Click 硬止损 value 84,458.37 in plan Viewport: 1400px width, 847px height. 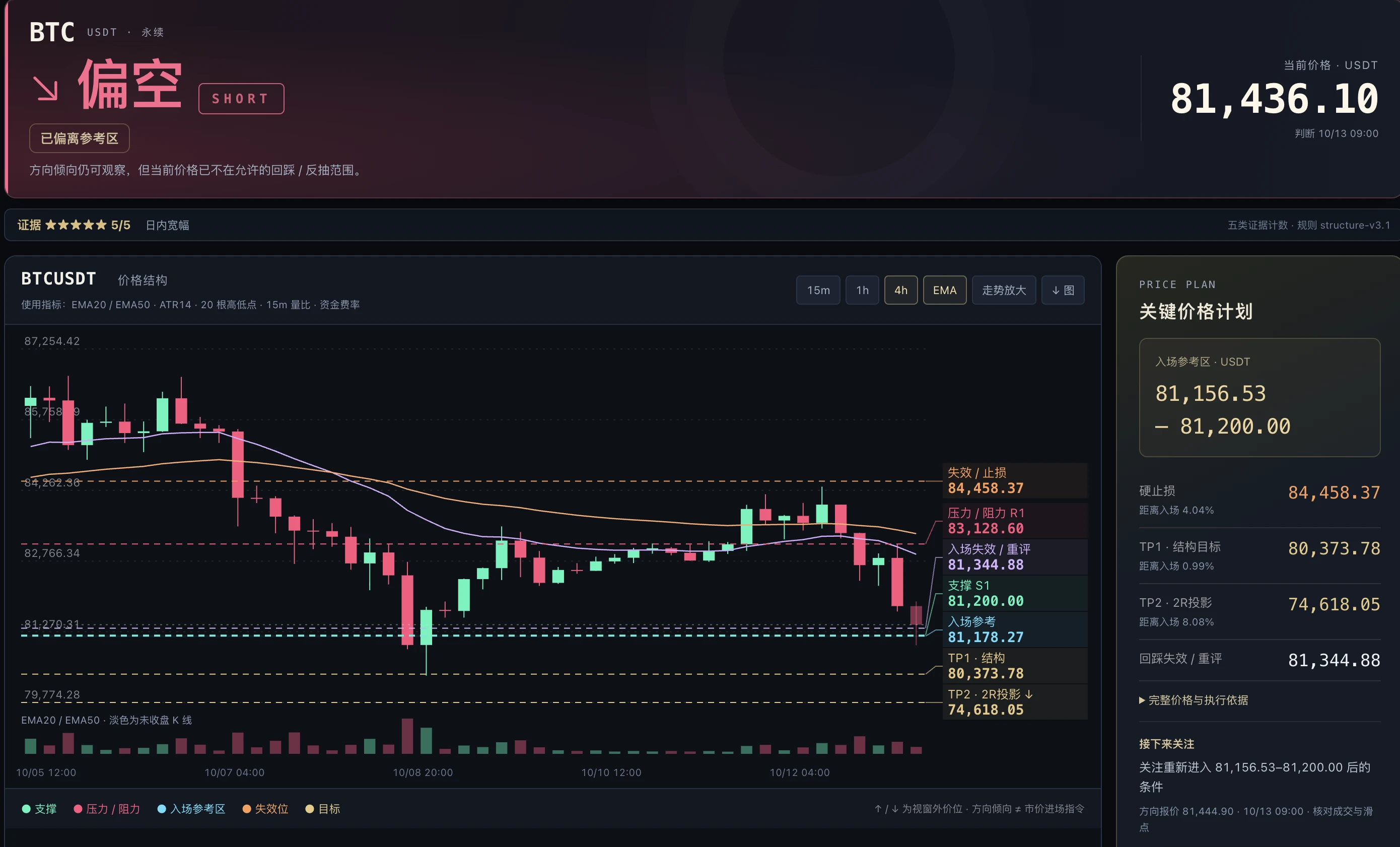(1334, 492)
